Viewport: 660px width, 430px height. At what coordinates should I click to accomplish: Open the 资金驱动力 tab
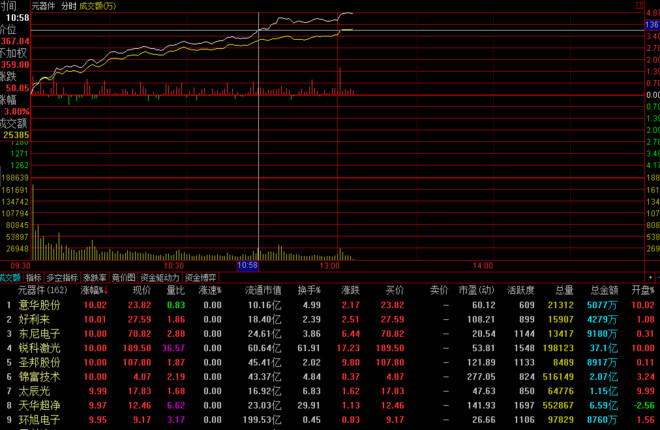(x=159, y=277)
